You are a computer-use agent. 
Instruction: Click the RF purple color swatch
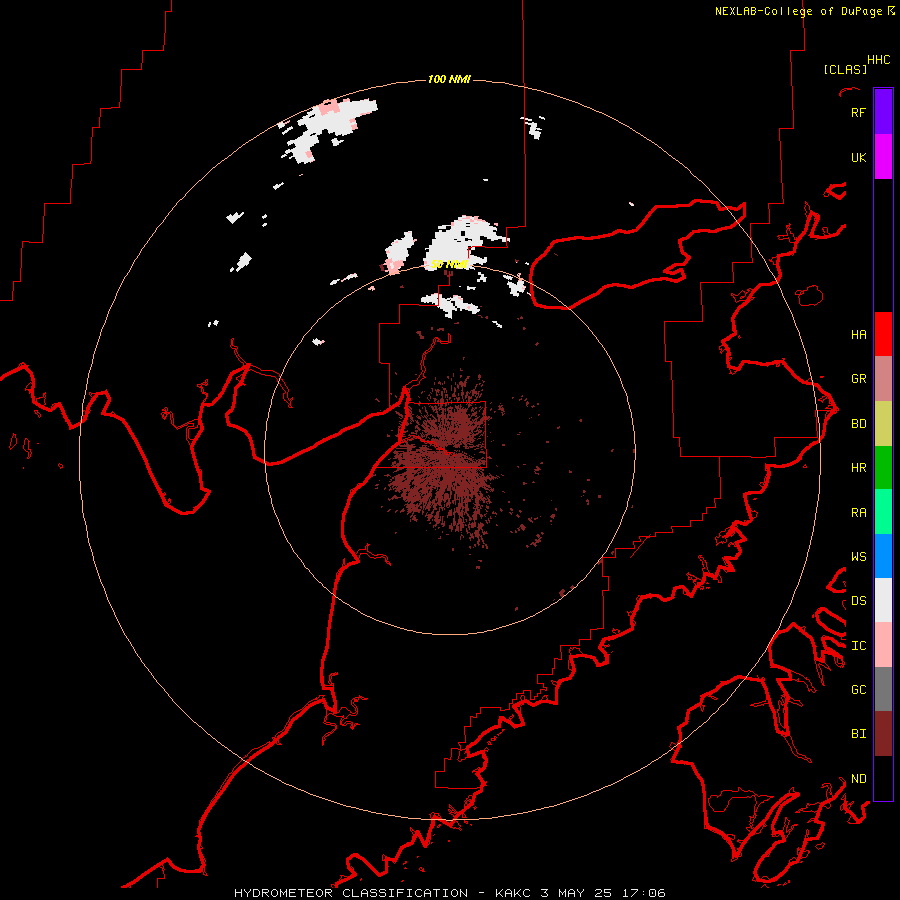pos(883,112)
